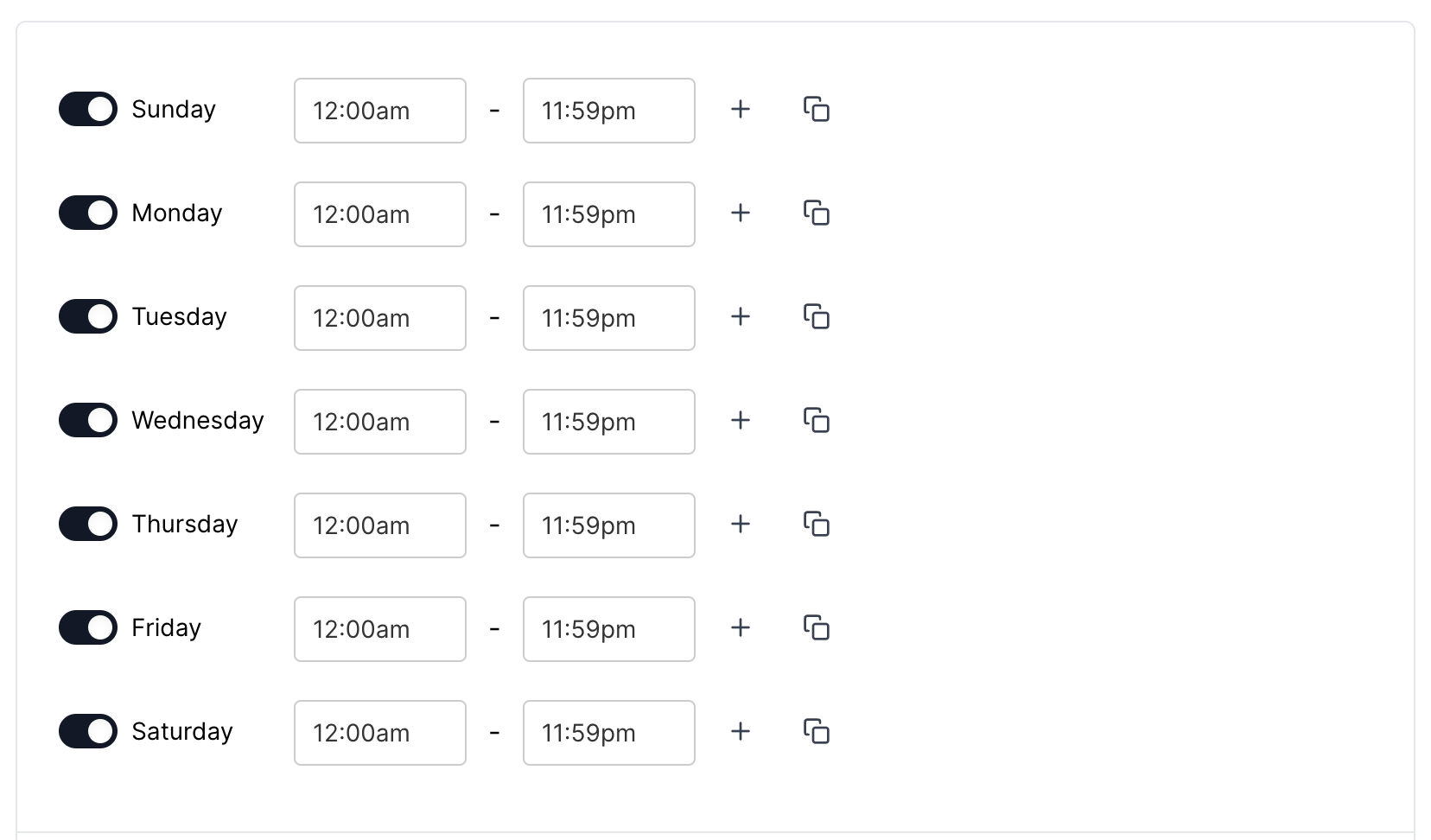
Task: Turn off Friday's toggle
Action: (87, 627)
